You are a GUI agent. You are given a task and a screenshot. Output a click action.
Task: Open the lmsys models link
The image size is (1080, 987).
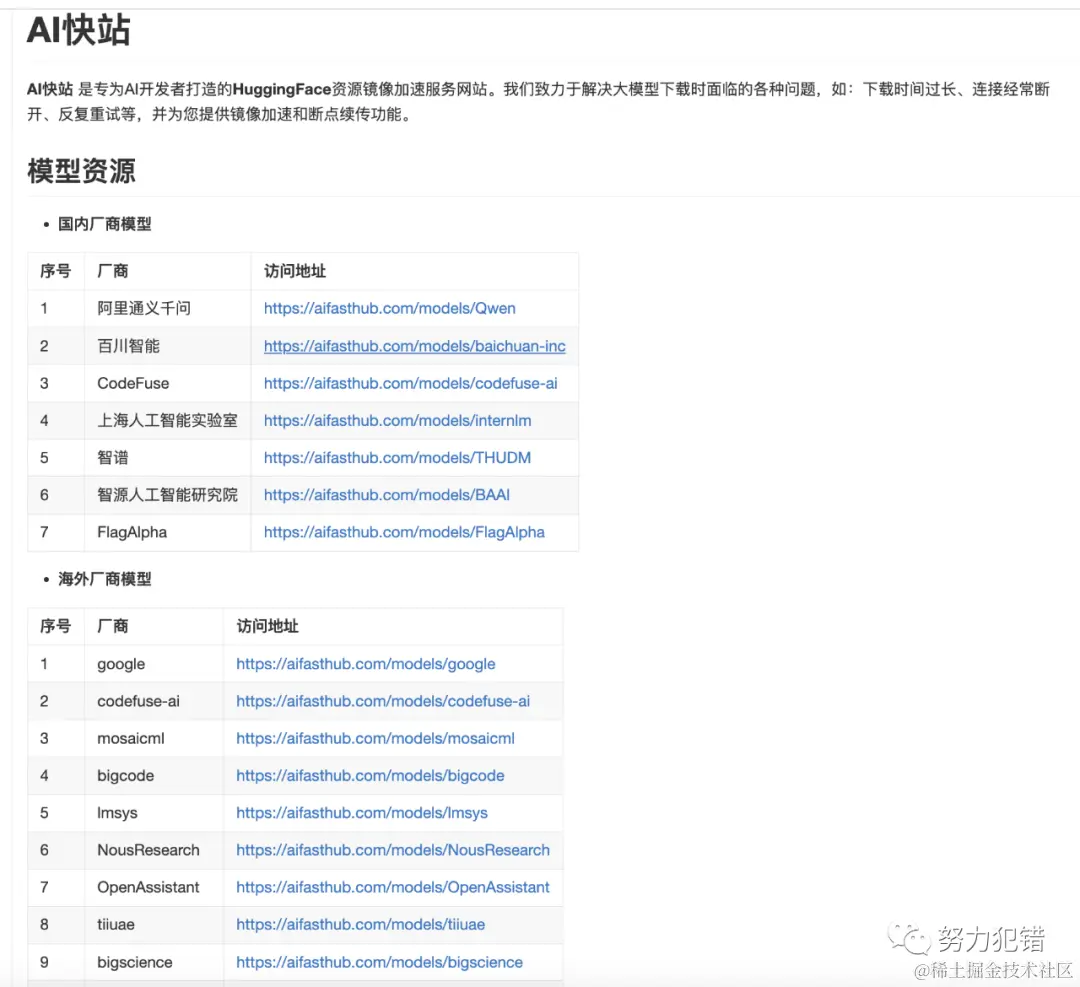click(x=361, y=813)
